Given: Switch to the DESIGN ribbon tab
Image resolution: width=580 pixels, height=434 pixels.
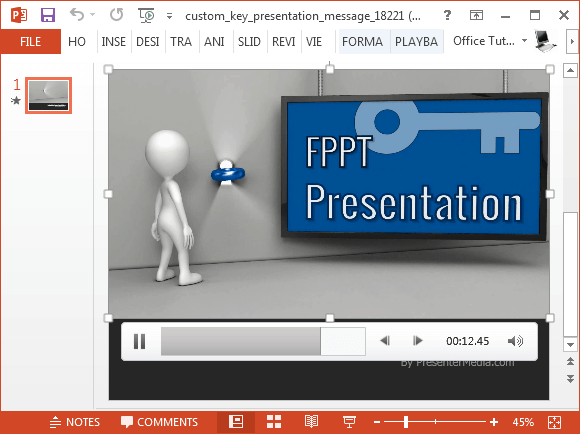Looking at the screenshot, I should [x=148, y=41].
